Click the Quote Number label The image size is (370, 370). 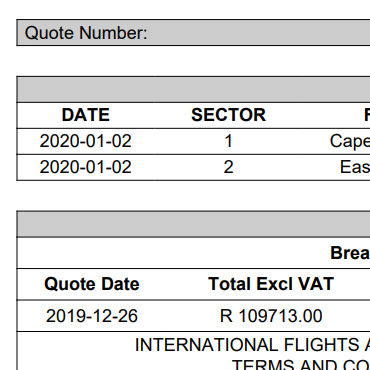[86, 33]
